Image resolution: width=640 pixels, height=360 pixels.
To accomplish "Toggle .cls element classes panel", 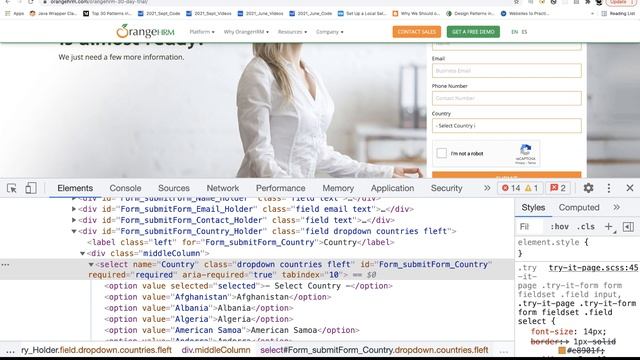I will coord(586,227).
